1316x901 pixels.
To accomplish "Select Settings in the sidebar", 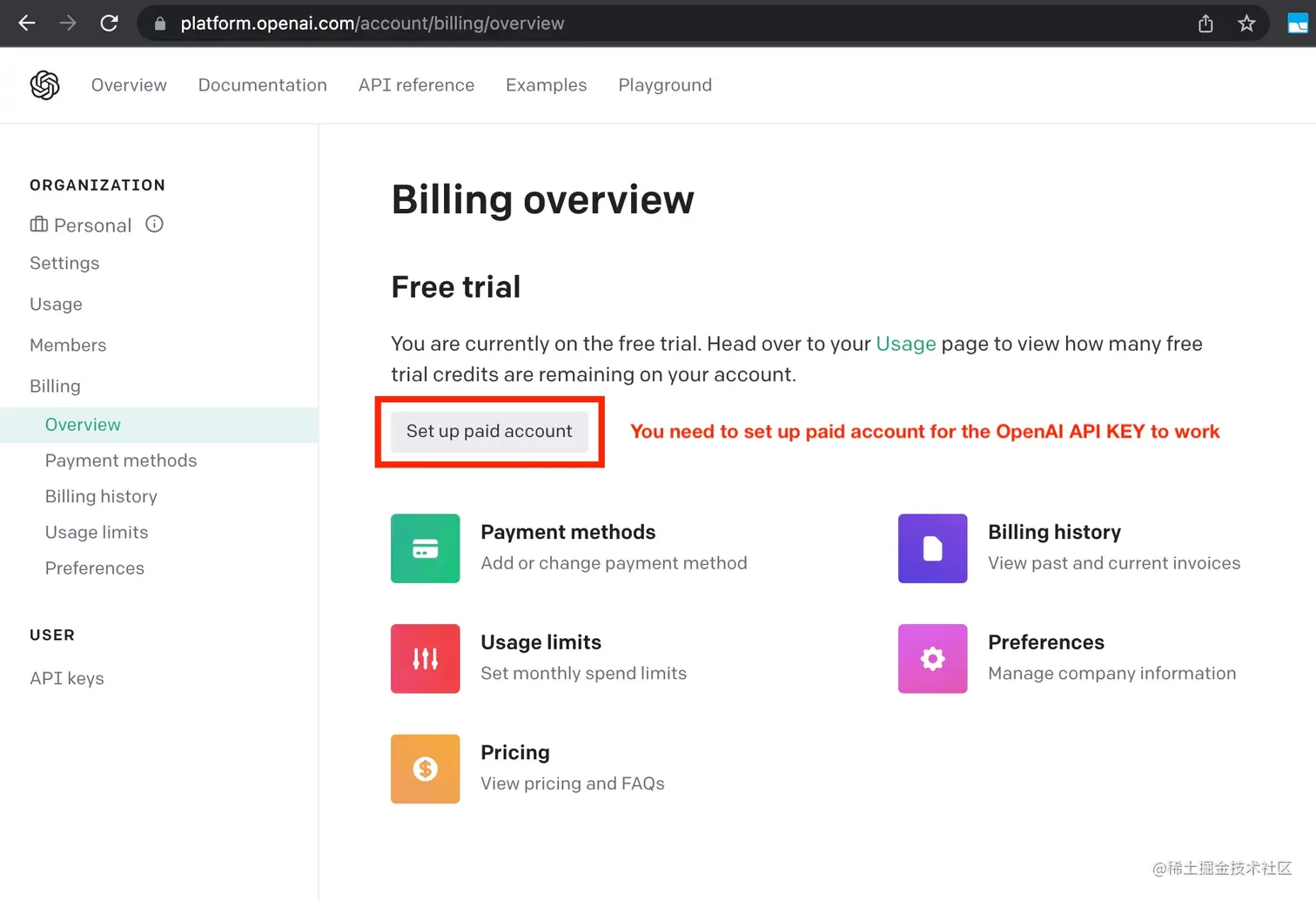I will [x=64, y=263].
